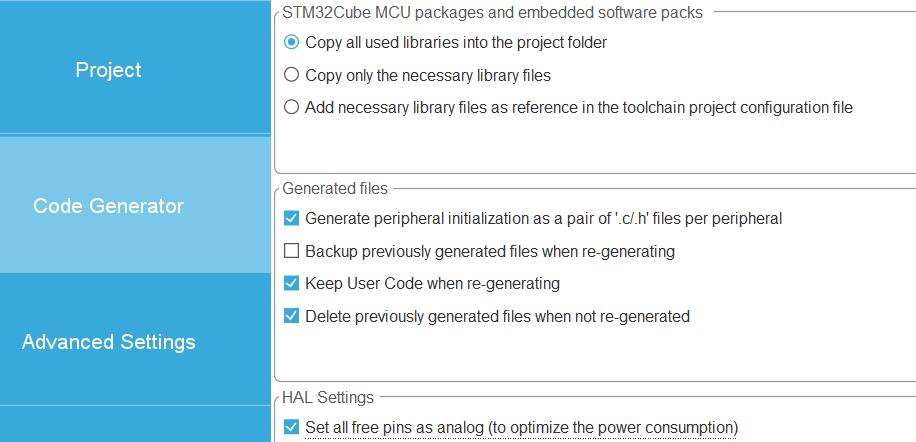This screenshot has height=442, width=916.
Task: Click the 'Generated files' group heading
Action: [x=335, y=188]
